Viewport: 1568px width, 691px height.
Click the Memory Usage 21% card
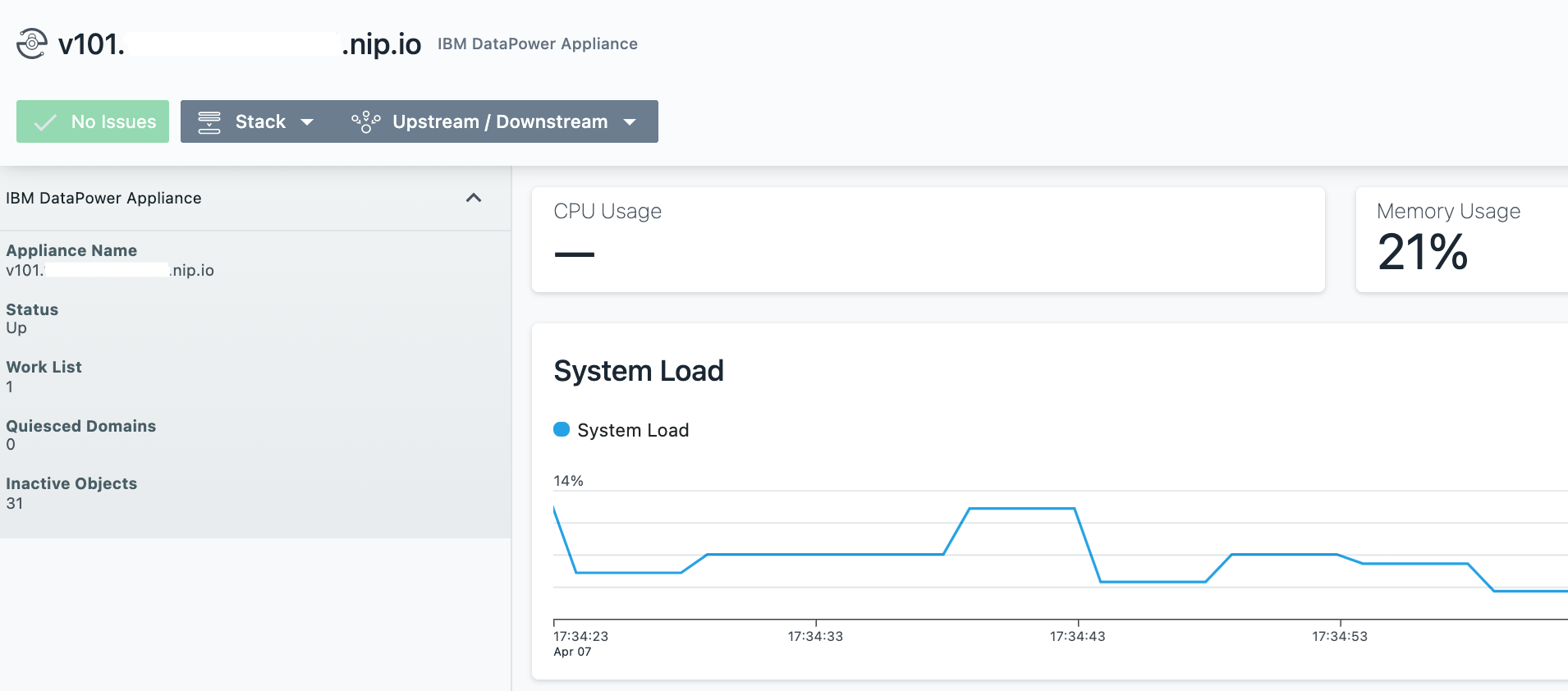[1462, 240]
